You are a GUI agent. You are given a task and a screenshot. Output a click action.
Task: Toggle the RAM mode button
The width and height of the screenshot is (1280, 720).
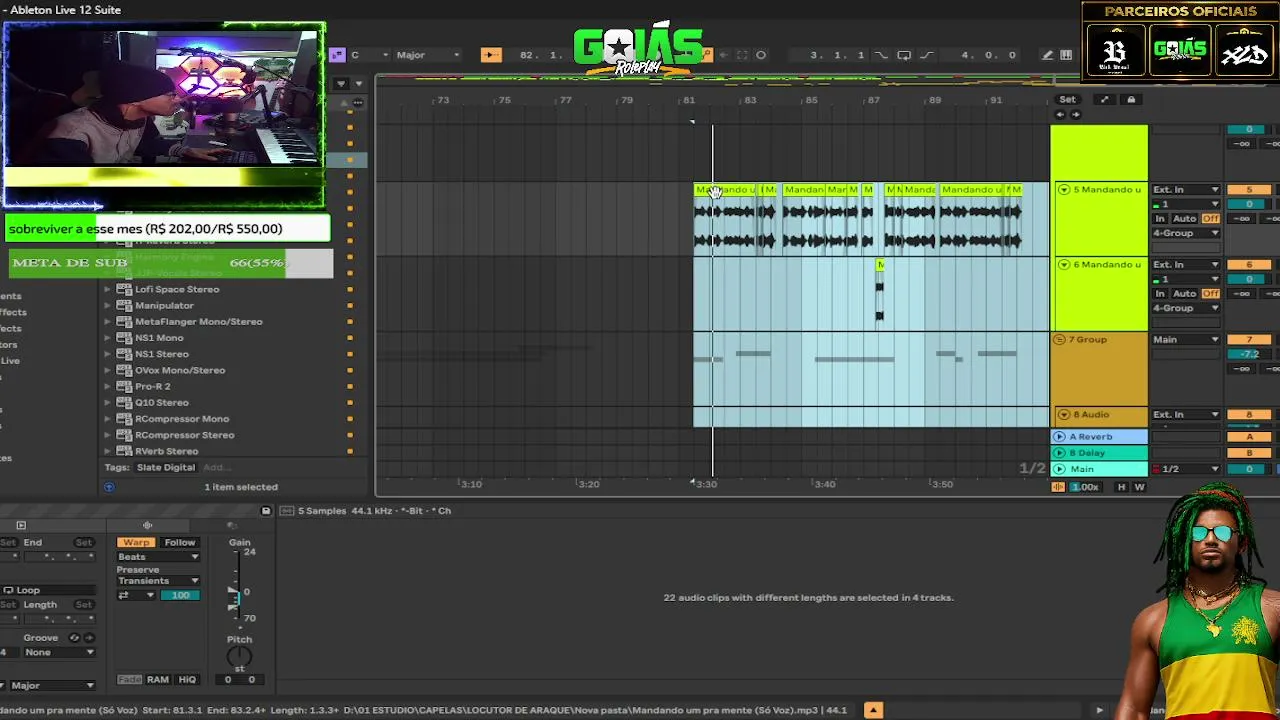[x=158, y=680]
